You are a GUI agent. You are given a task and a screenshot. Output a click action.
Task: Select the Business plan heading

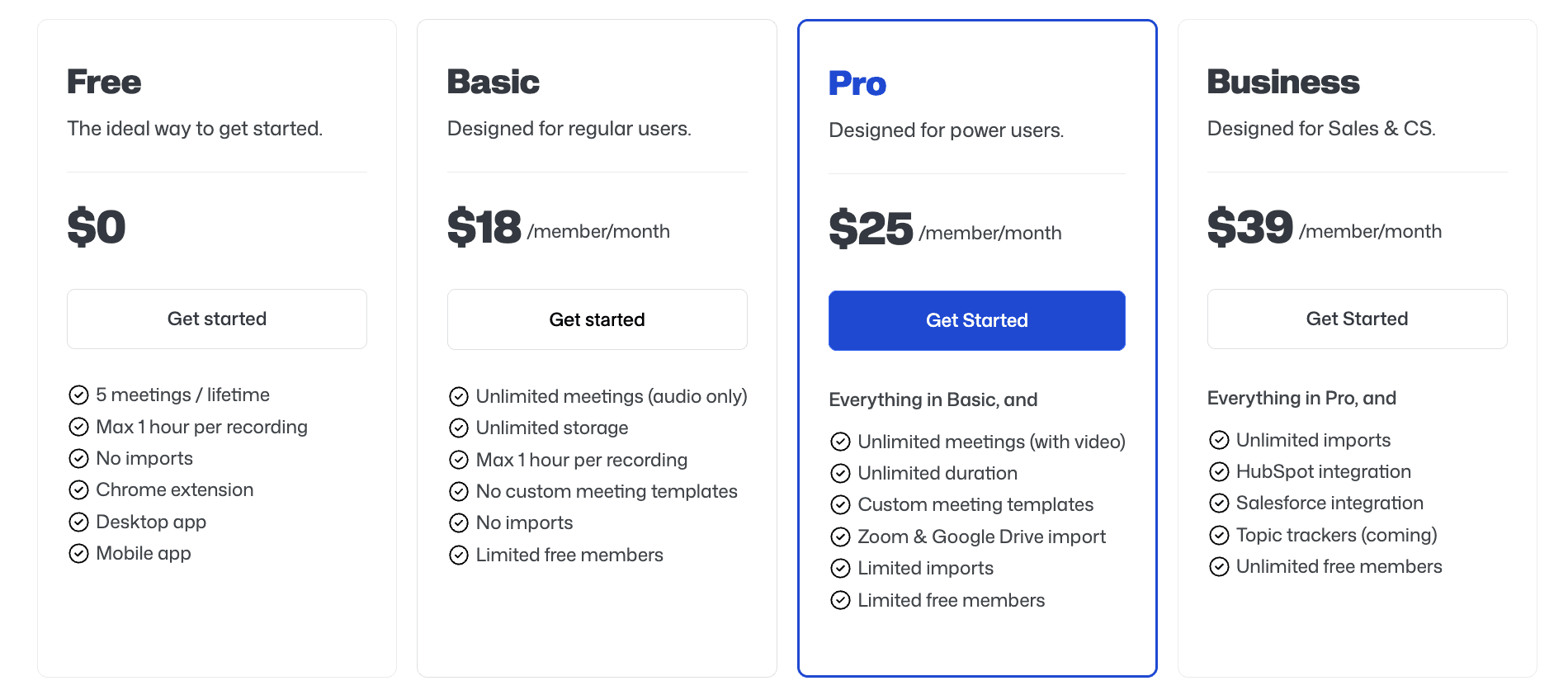[1283, 83]
